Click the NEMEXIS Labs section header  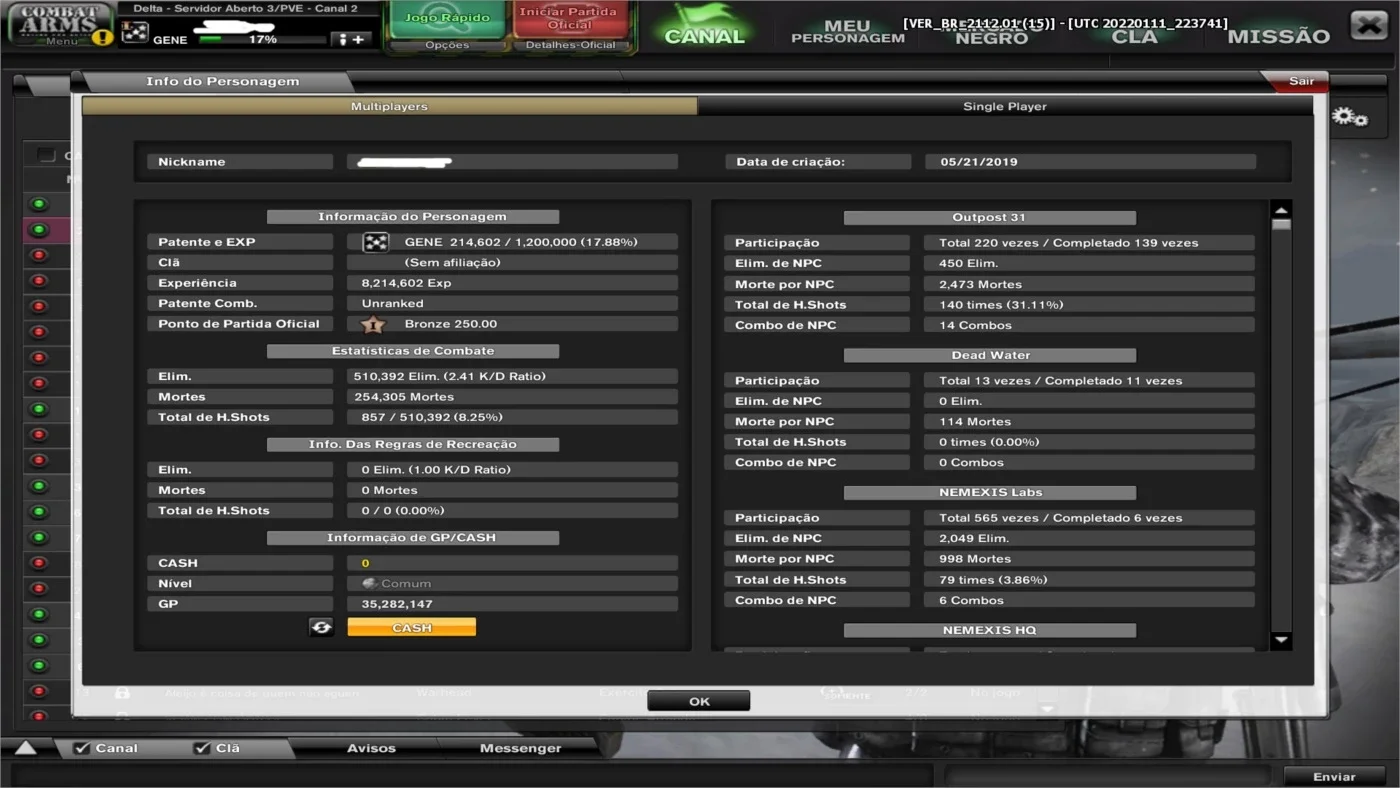click(989, 492)
